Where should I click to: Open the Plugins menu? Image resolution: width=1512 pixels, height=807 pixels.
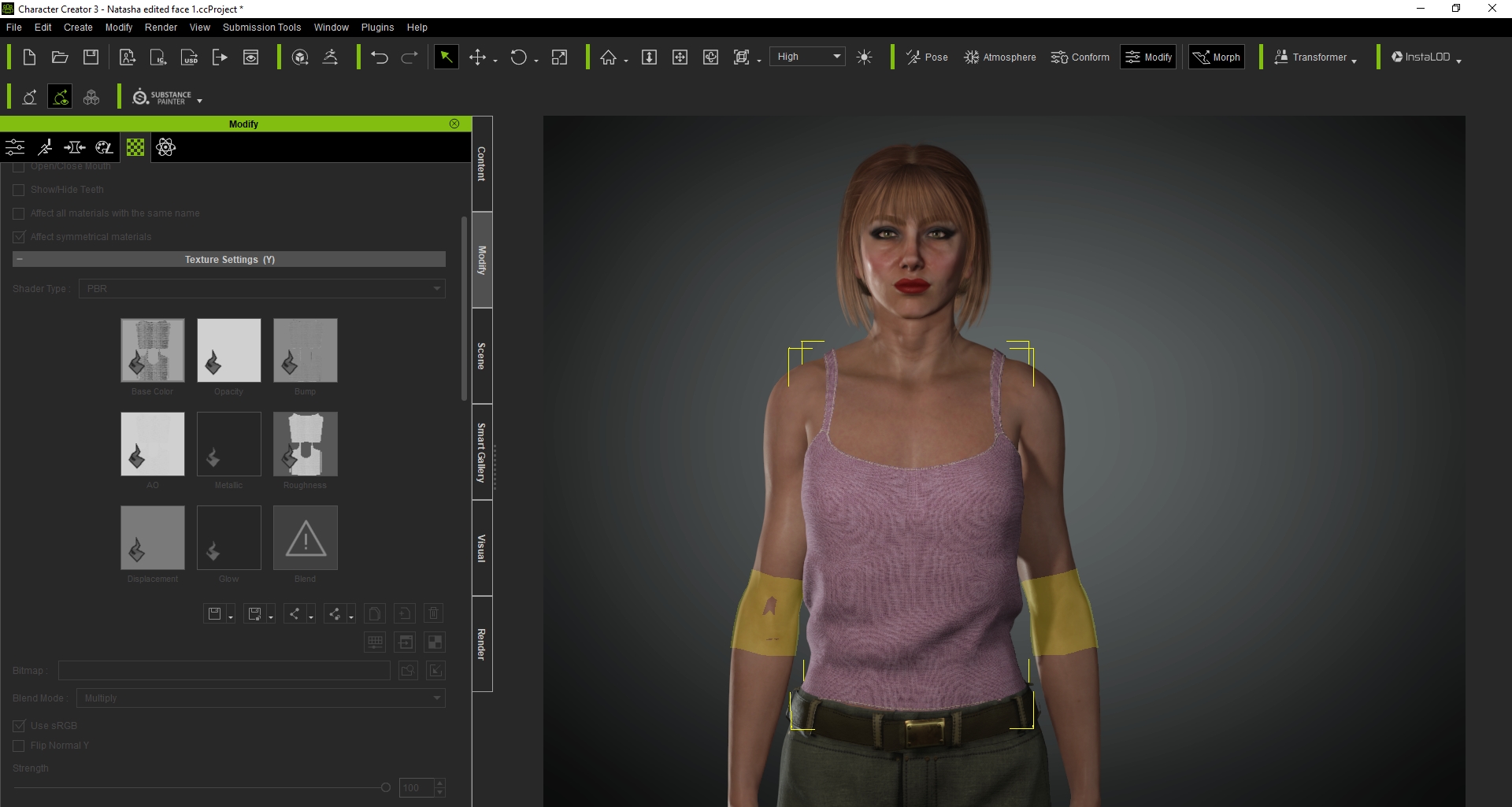[377, 27]
